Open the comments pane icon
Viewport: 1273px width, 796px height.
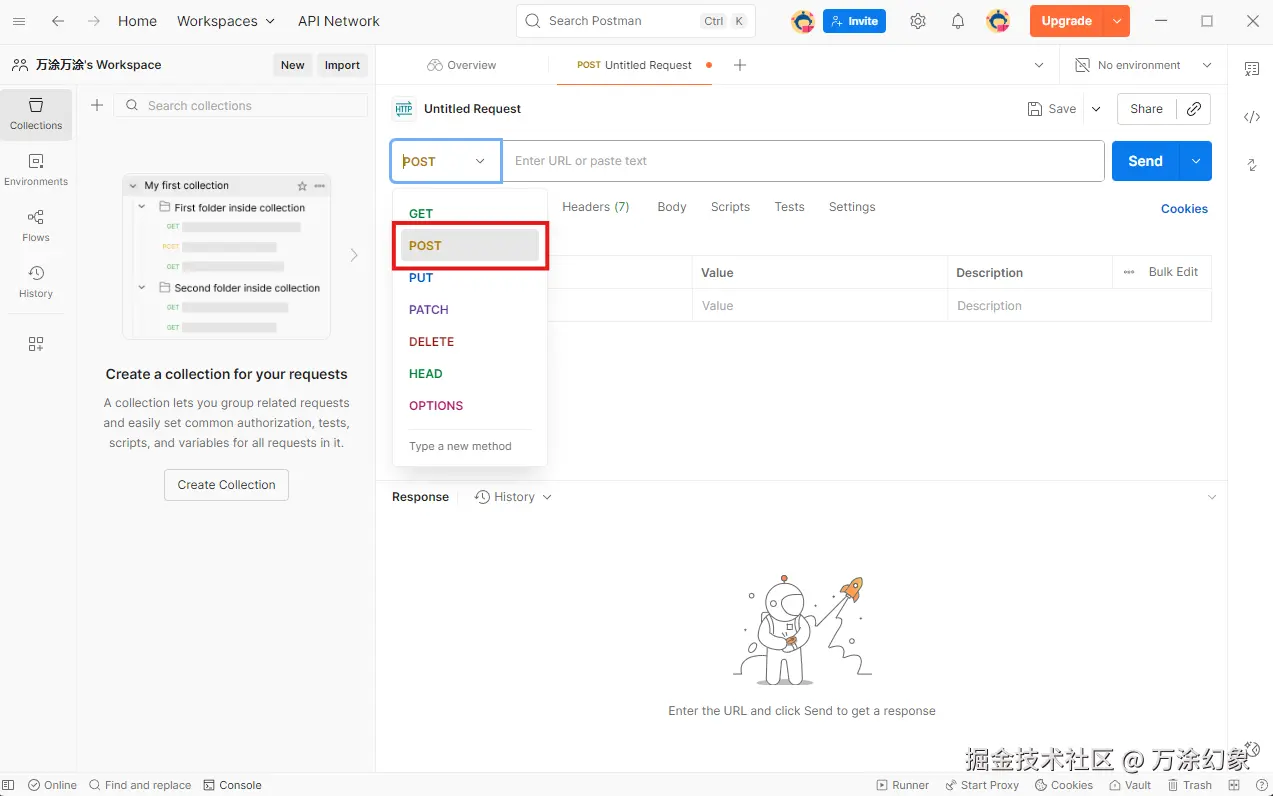pyautogui.click(x=1252, y=68)
